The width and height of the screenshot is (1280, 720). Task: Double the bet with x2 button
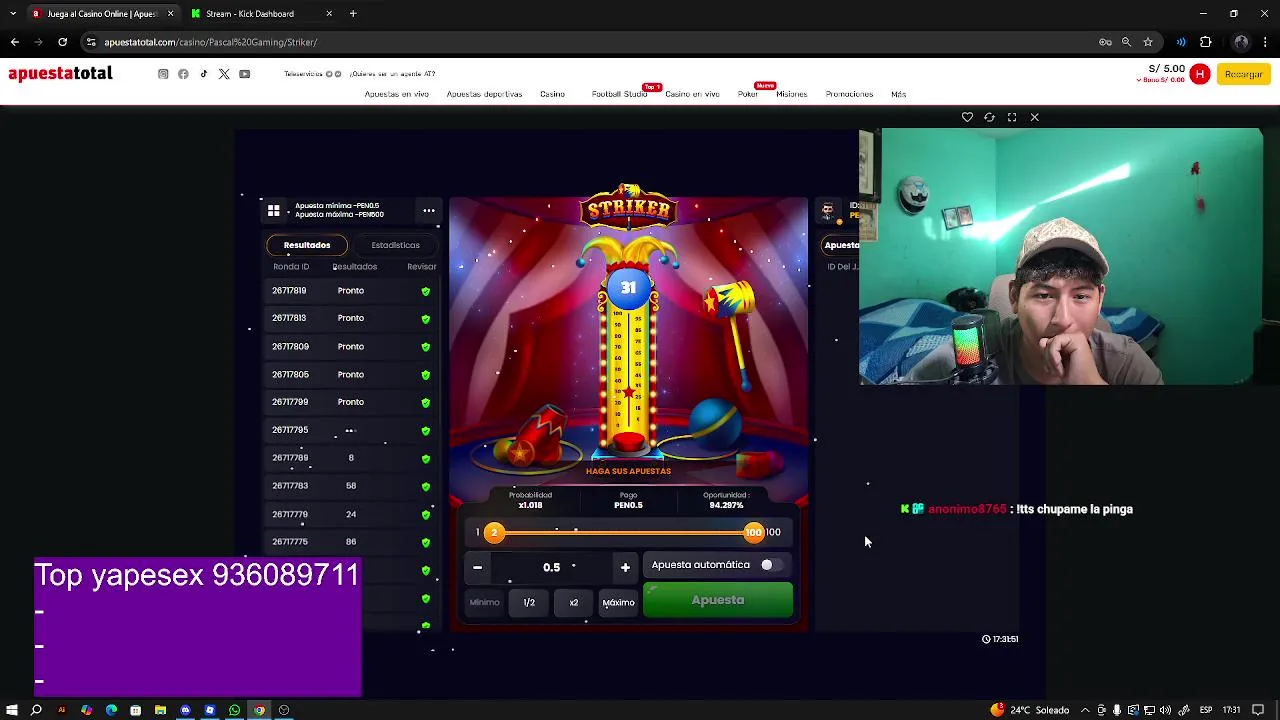574,602
